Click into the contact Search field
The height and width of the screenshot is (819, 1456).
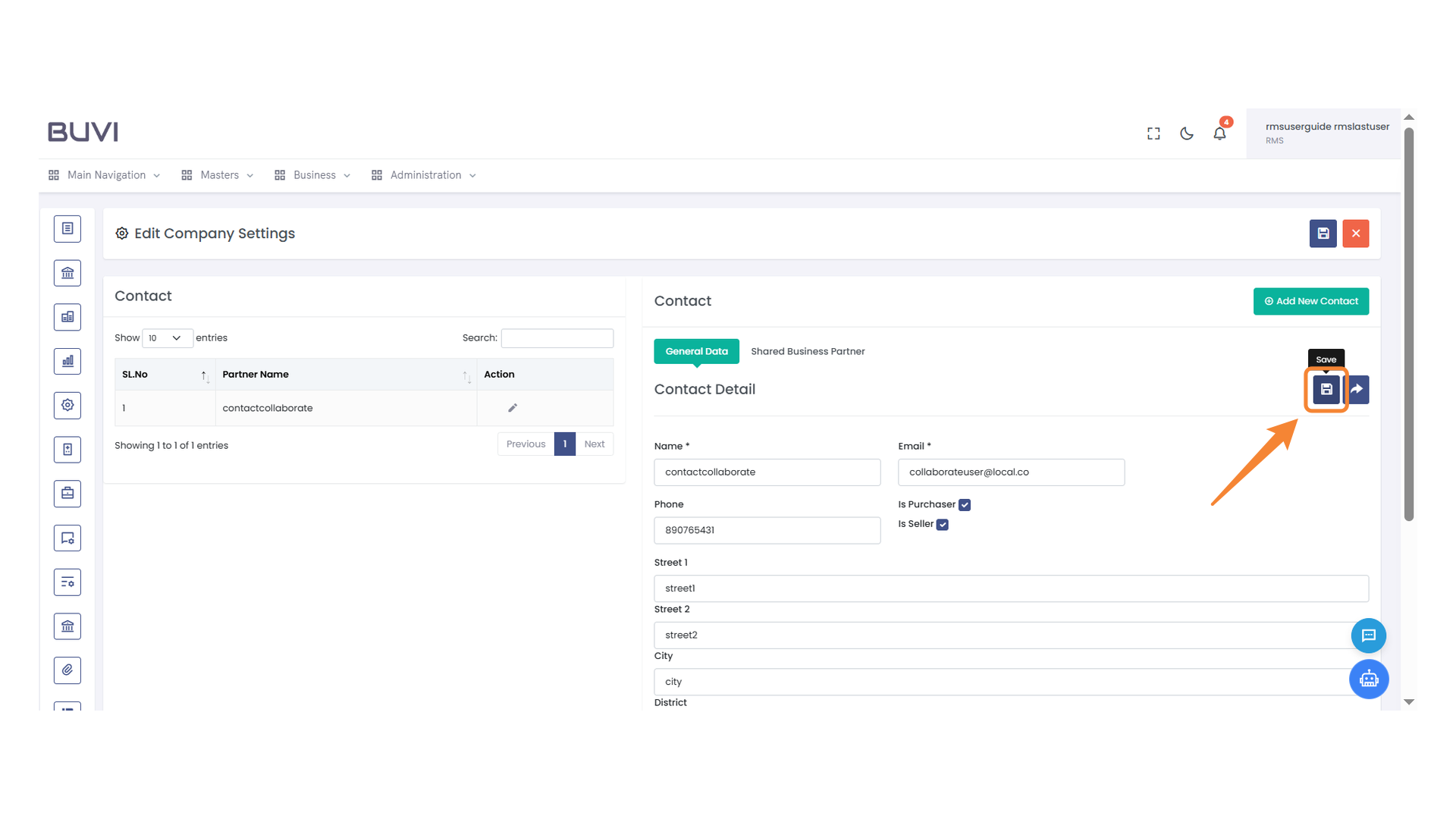coord(557,338)
